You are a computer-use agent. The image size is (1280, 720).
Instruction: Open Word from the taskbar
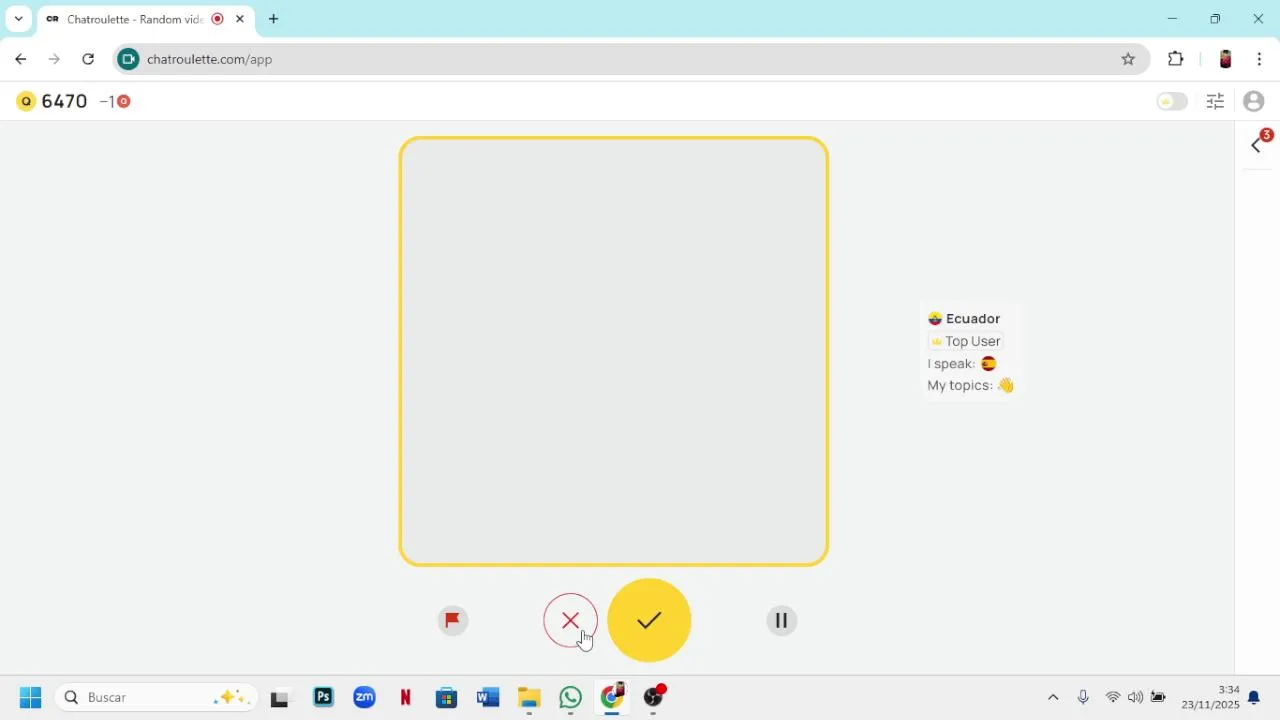click(x=488, y=698)
